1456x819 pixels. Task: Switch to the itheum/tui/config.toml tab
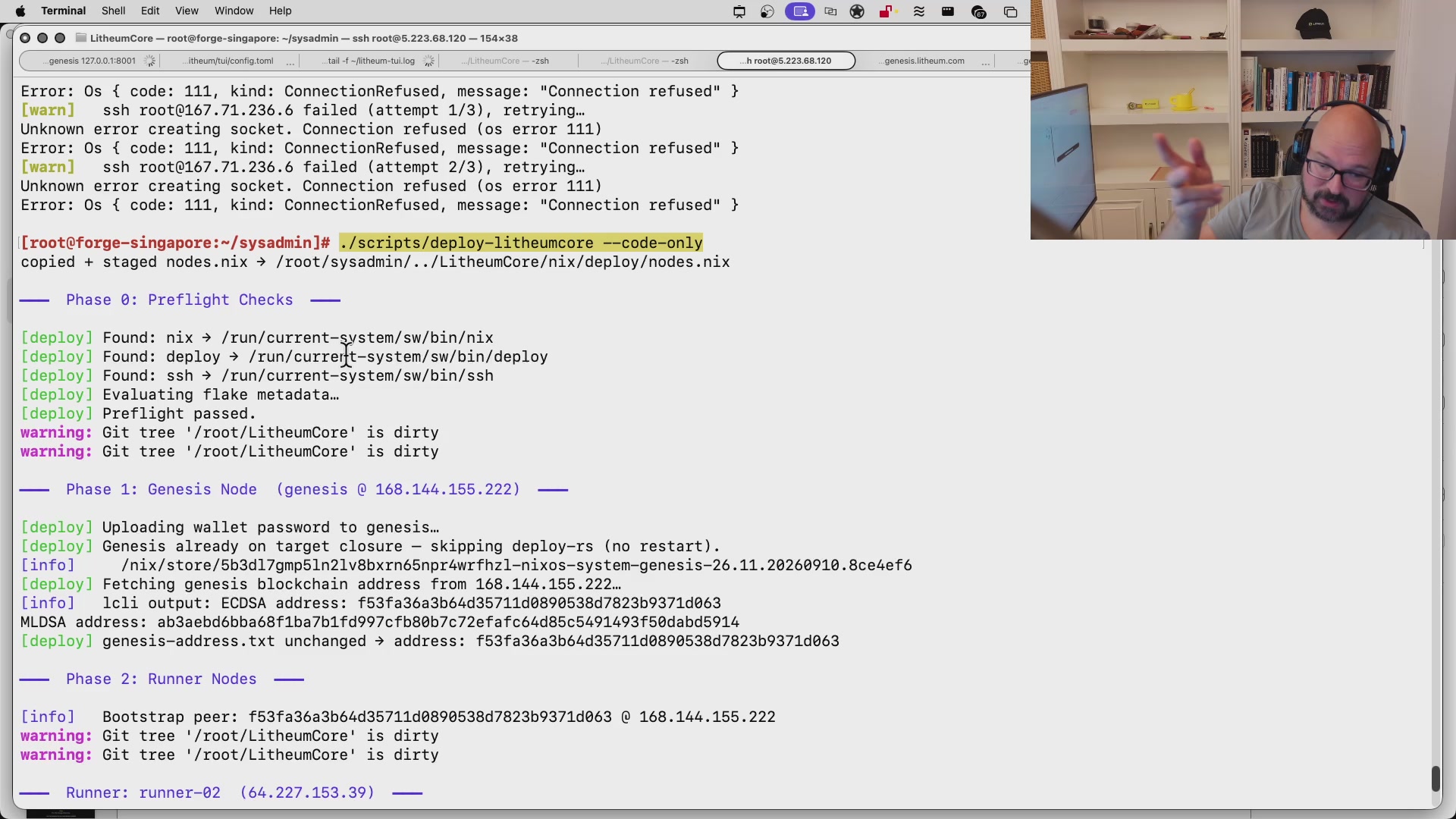(x=231, y=61)
